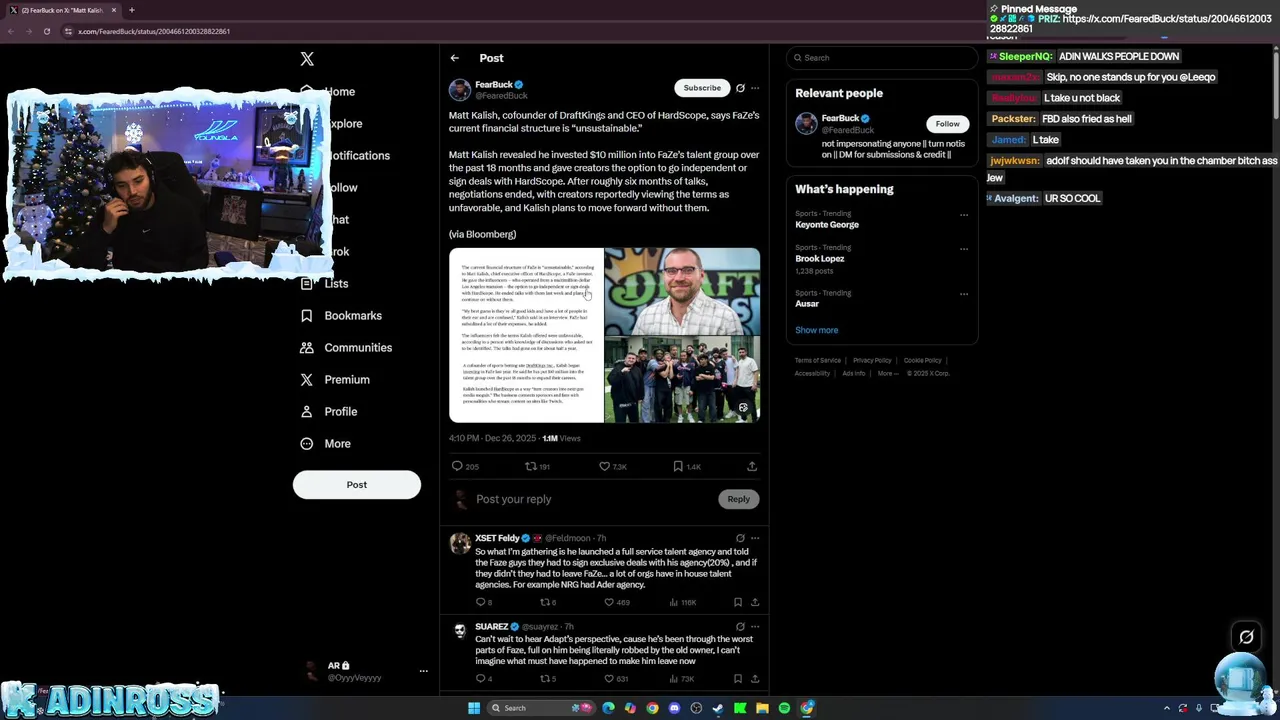
Task: View analytics for XSET Feldy's reply, 116K
Action: (673, 602)
